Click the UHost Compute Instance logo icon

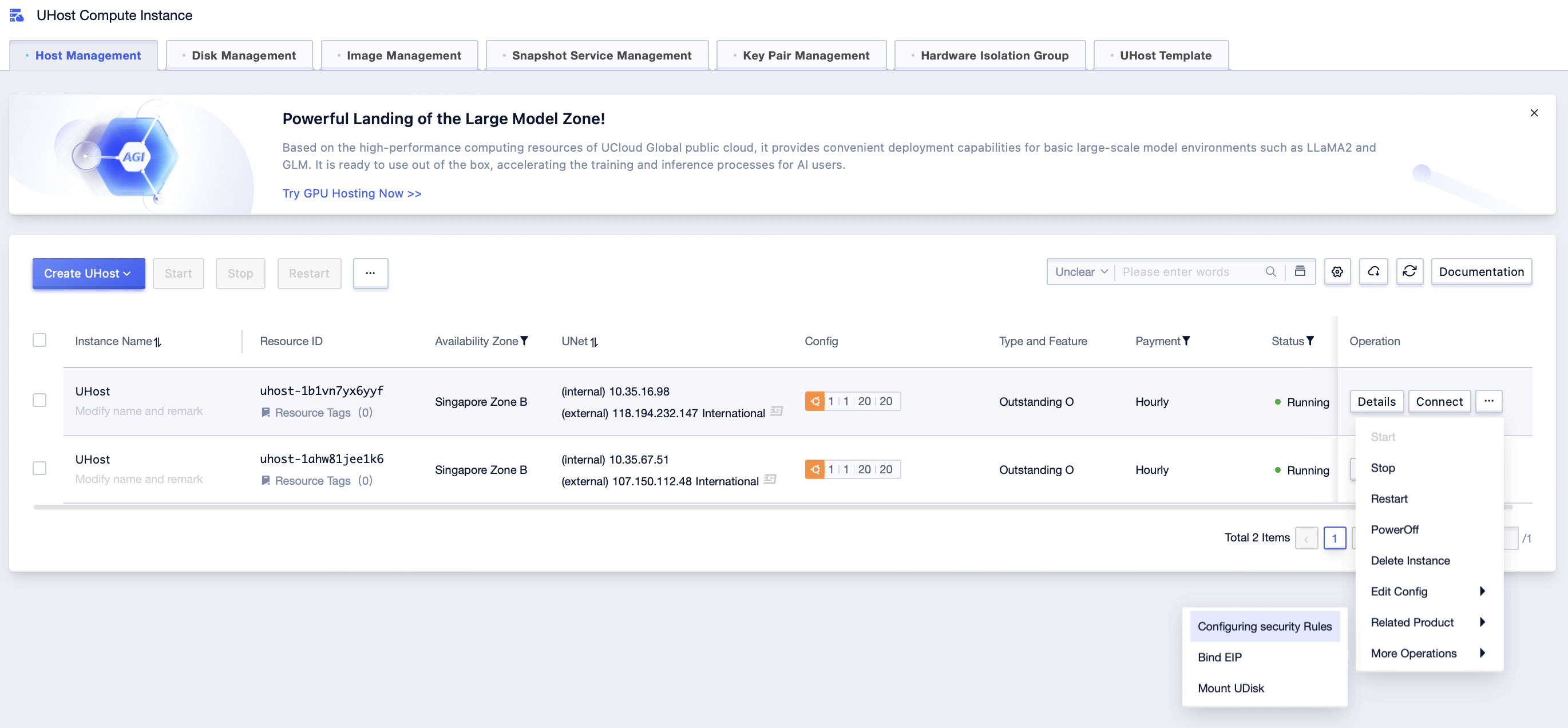[17, 15]
